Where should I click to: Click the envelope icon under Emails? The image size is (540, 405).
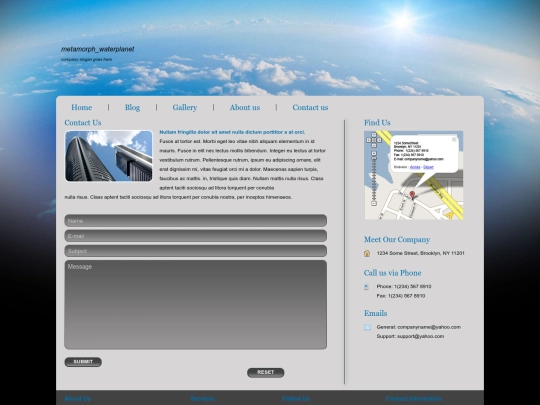point(367,327)
